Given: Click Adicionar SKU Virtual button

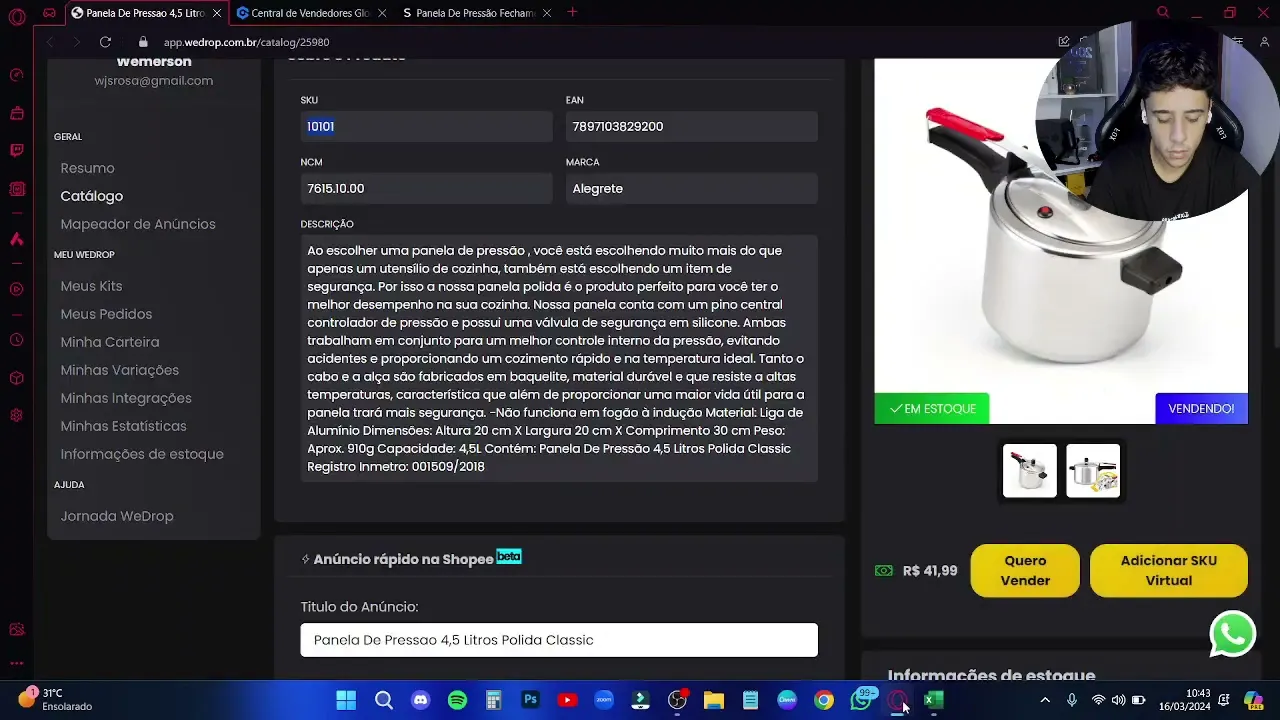Looking at the screenshot, I should [1168, 571].
